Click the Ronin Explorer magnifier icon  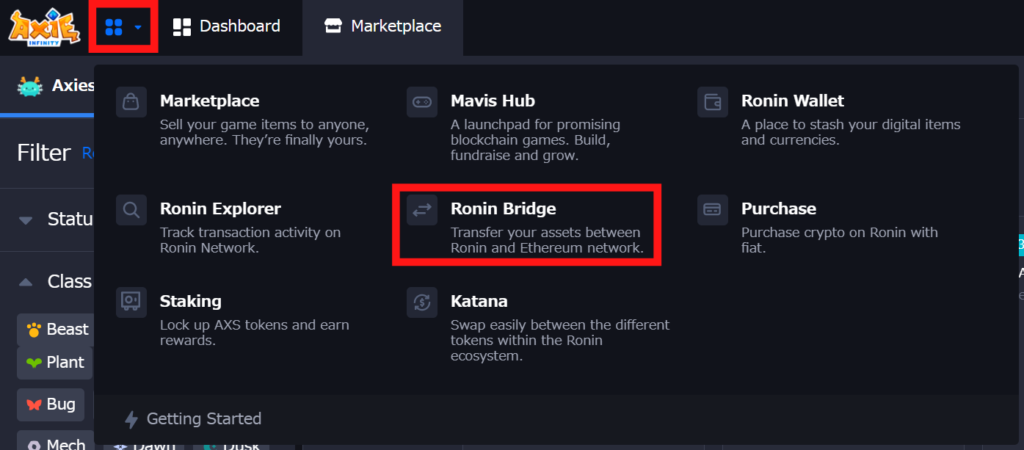pyautogui.click(x=131, y=210)
